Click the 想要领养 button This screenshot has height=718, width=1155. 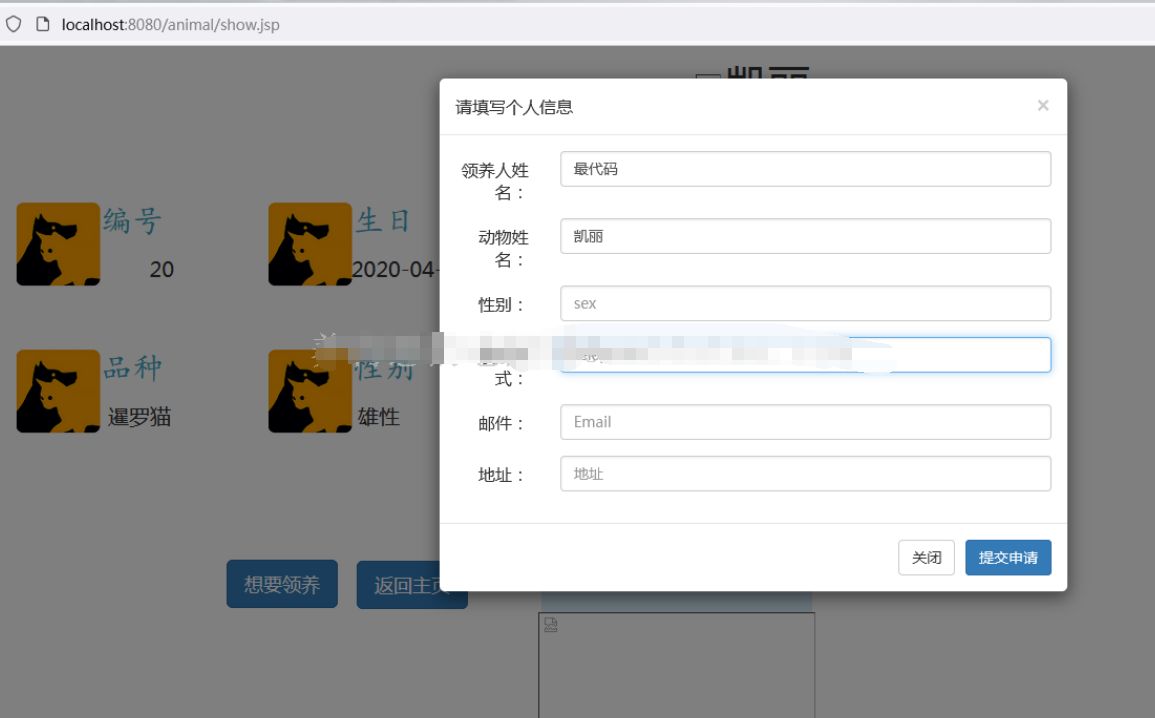[282, 584]
